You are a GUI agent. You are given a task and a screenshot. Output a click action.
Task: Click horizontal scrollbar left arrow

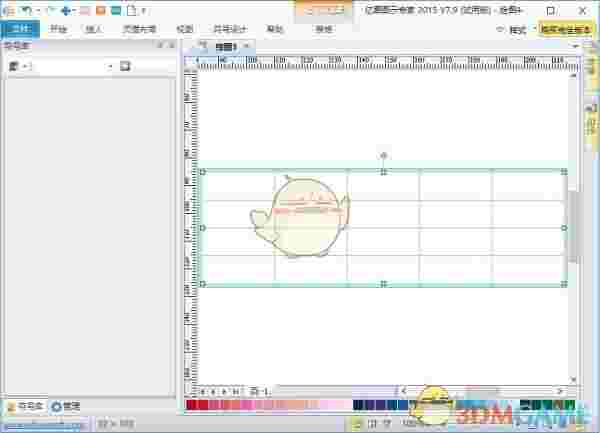click(x=404, y=391)
